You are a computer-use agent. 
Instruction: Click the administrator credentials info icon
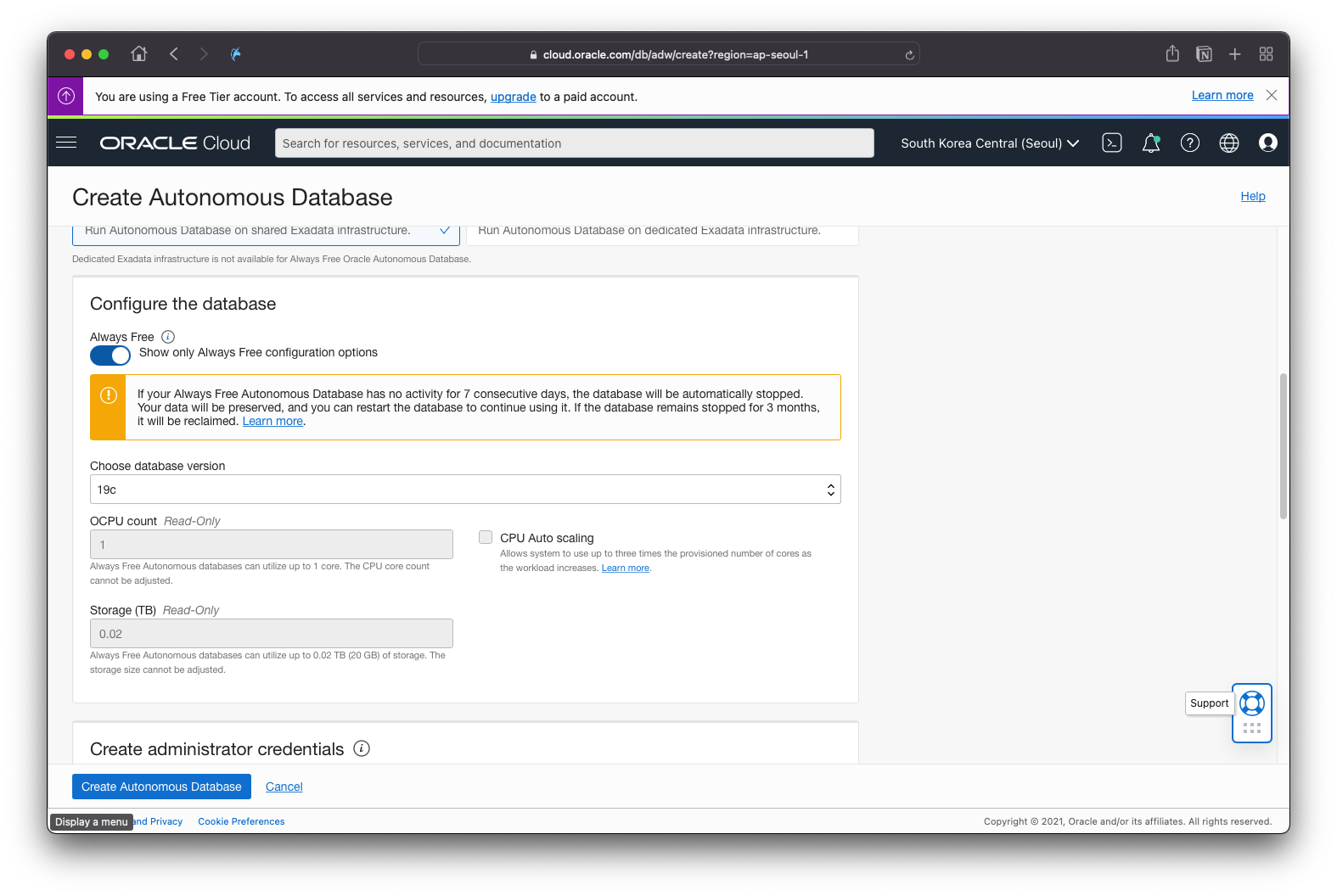[362, 748]
